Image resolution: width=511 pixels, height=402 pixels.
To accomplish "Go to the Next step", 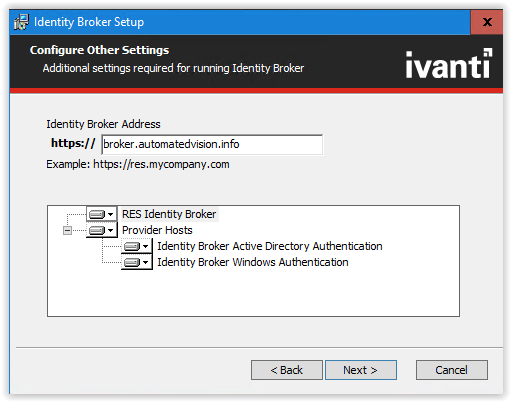I will pyautogui.click(x=361, y=370).
